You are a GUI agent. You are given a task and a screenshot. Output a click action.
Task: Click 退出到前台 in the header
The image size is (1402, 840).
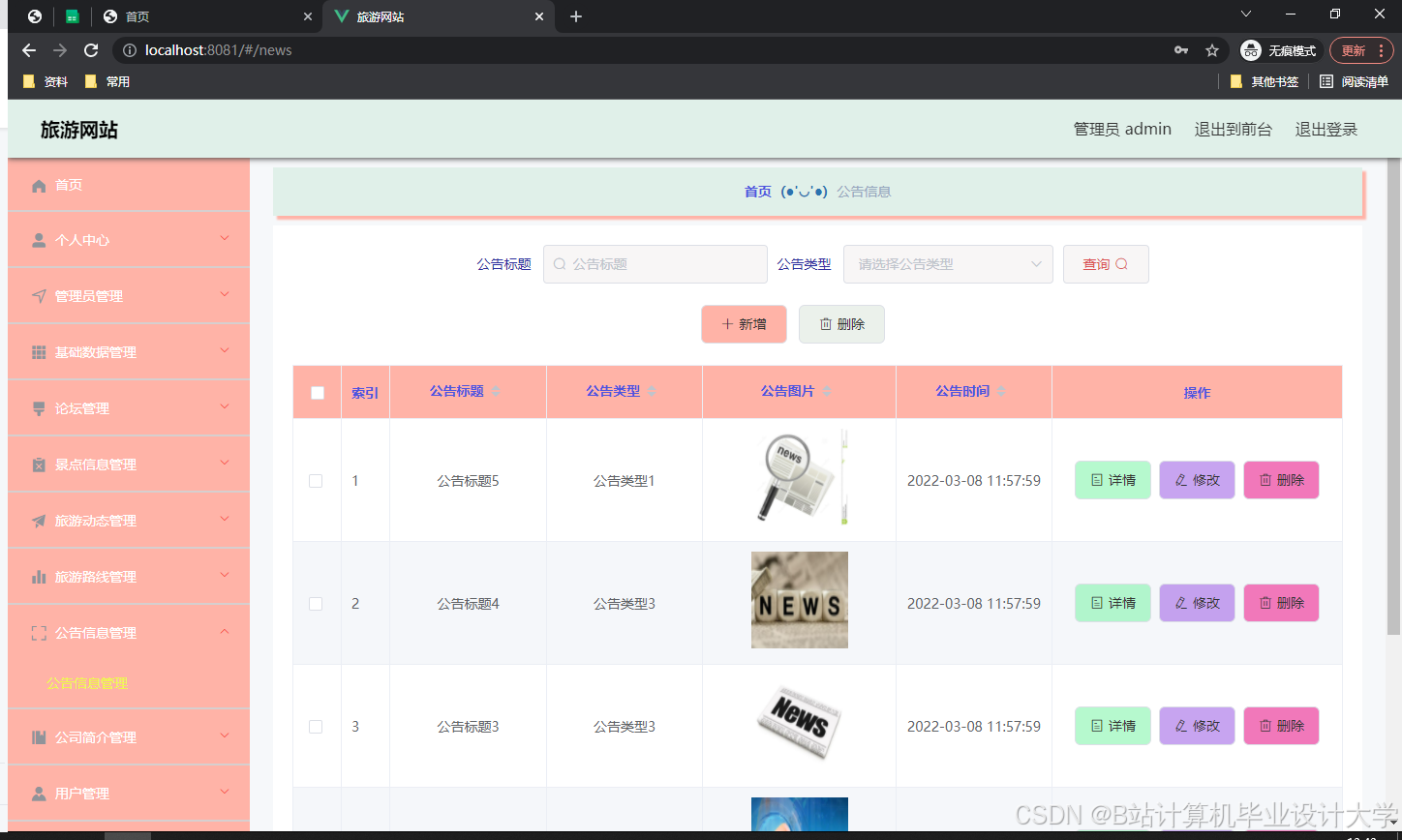(x=1233, y=130)
